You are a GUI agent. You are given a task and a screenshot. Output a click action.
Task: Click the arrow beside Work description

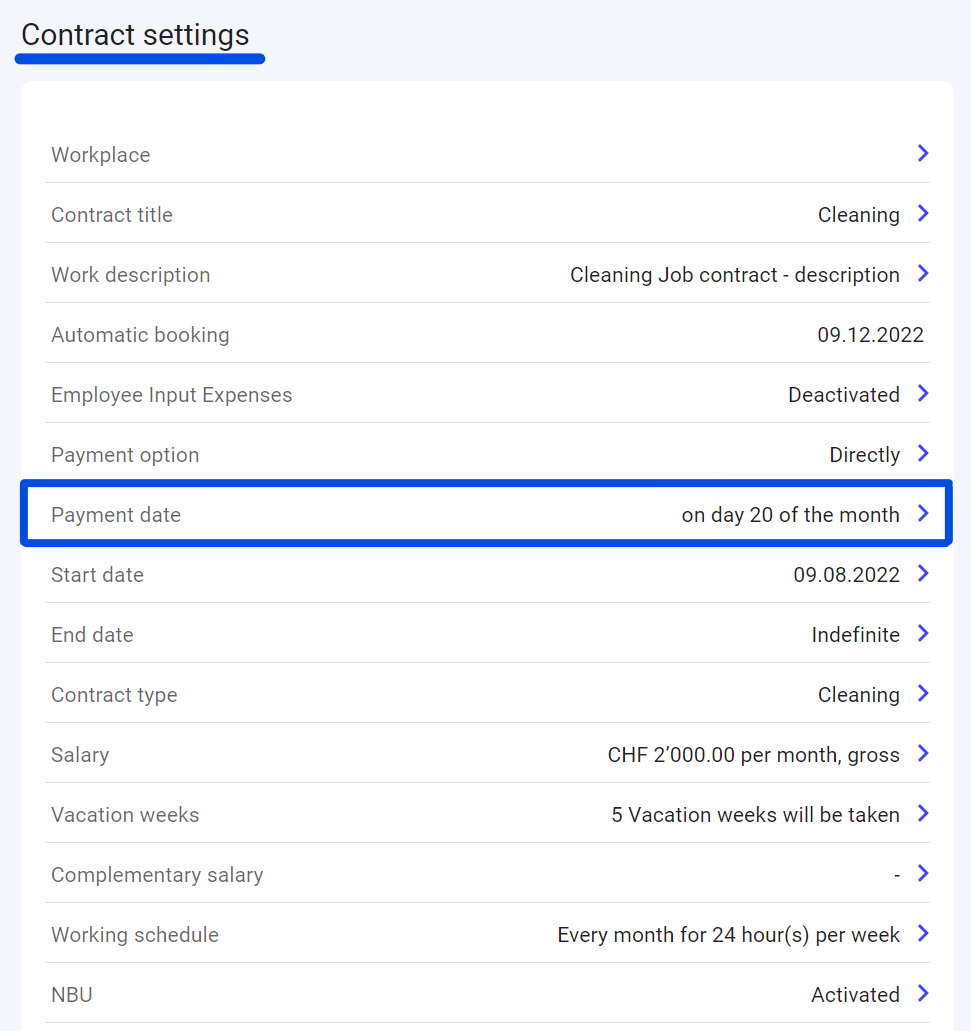pos(923,273)
